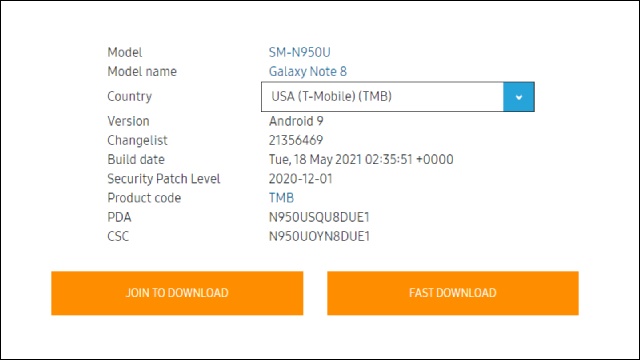Image resolution: width=640 pixels, height=360 pixels.
Task: Click the CSC label
Action: pyautogui.click(x=118, y=236)
